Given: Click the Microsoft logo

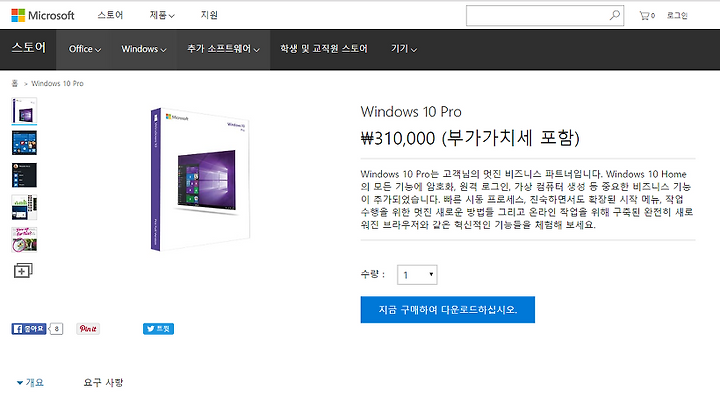Looking at the screenshot, I should (x=43, y=15).
